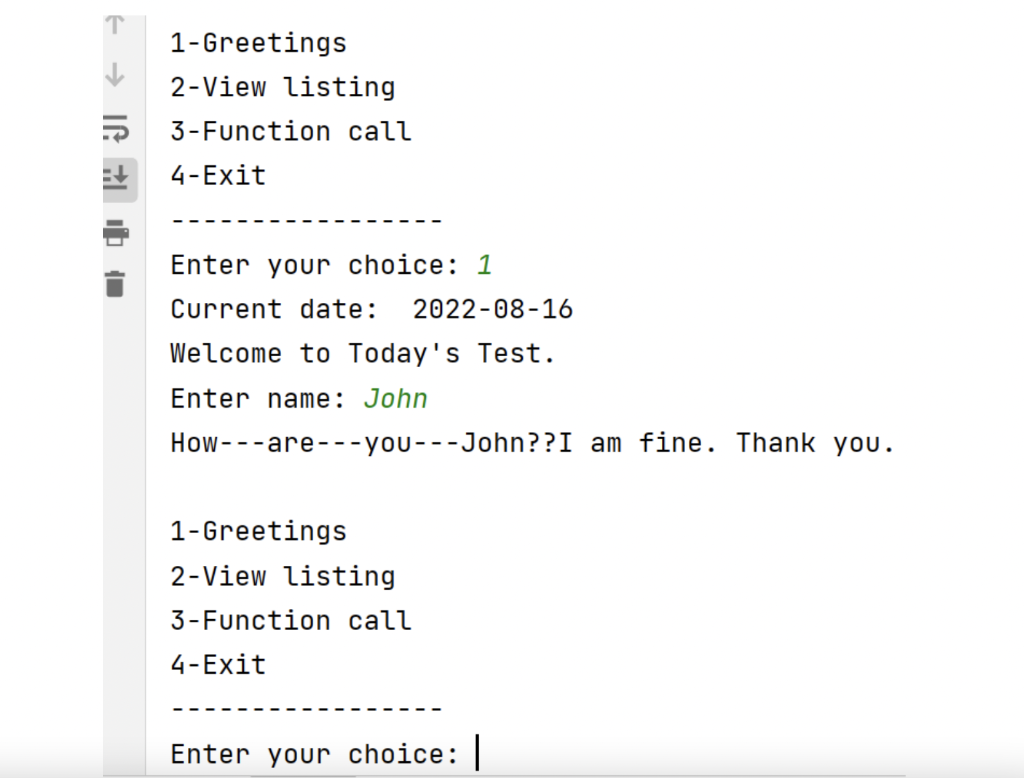Viewport: 1024px width, 778px height.
Task: Click the 1-Greetings menu line
Action: click(257, 42)
